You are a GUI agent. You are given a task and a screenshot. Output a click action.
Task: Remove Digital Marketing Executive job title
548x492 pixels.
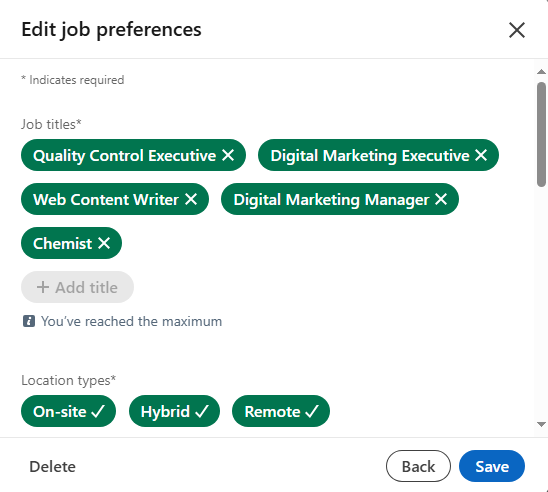(x=481, y=155)
